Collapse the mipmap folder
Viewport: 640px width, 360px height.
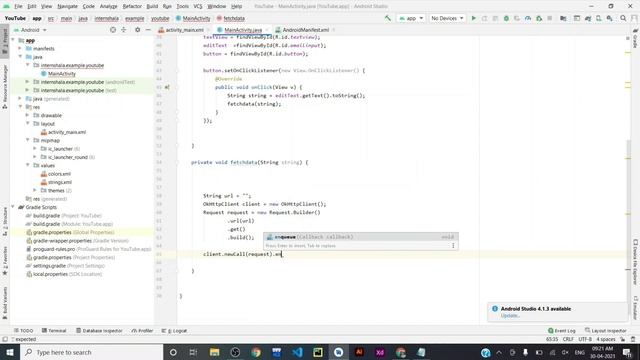click(28, 140)
